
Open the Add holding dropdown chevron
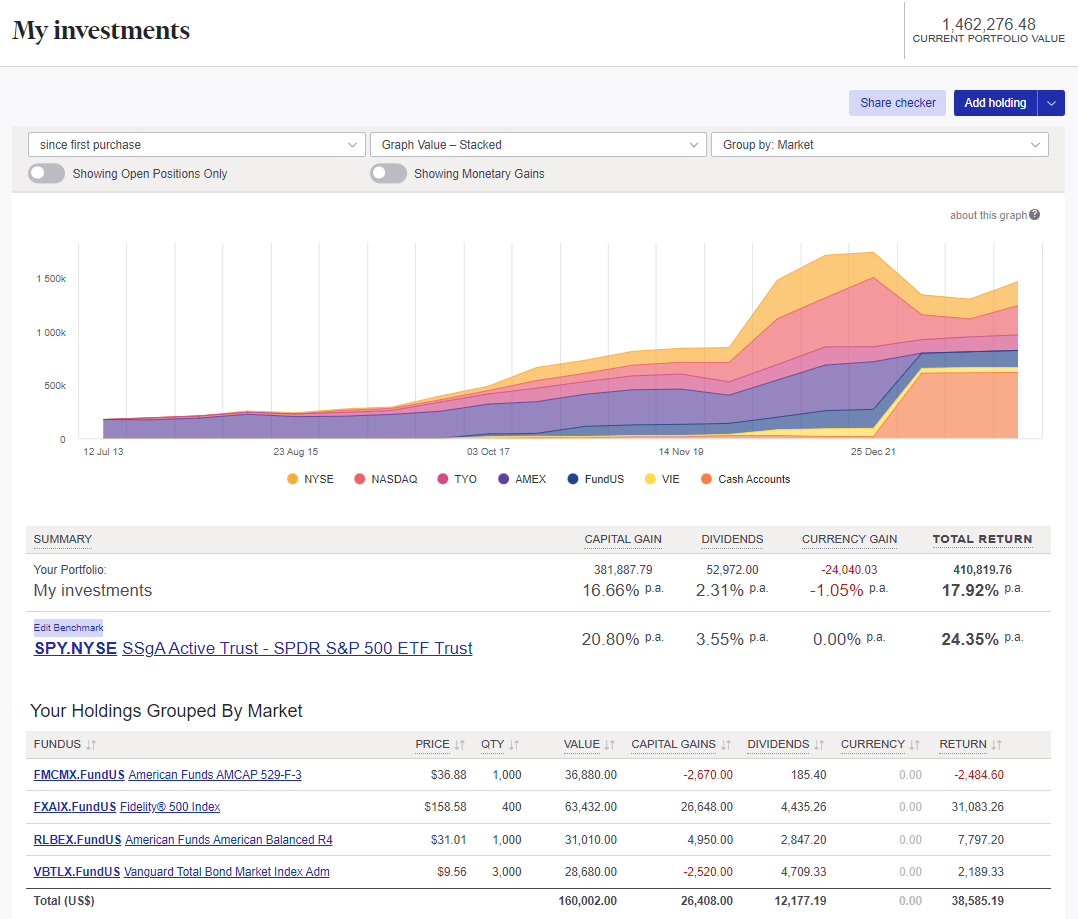[1051, 103]
